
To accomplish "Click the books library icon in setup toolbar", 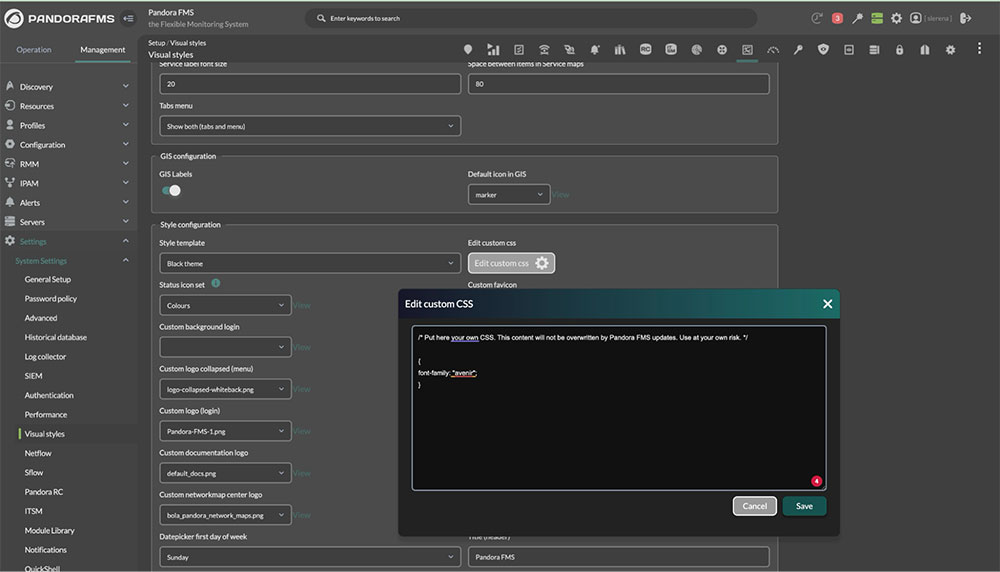I will point(620,49).
